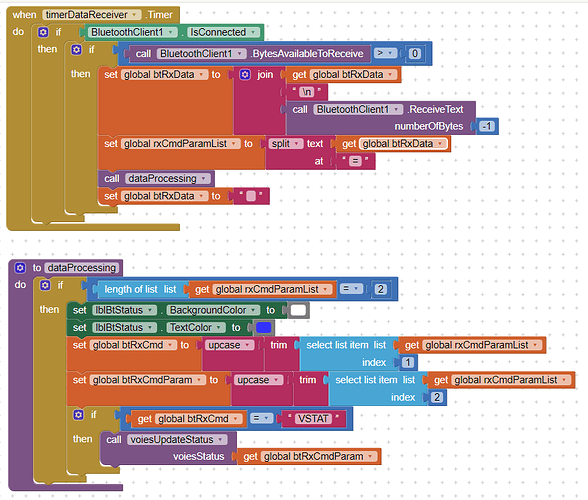The width and height of the screenshot is (588, 500).
Task: Edit the -1 numberOfBytes value
Action: click(x=487, y=126)
